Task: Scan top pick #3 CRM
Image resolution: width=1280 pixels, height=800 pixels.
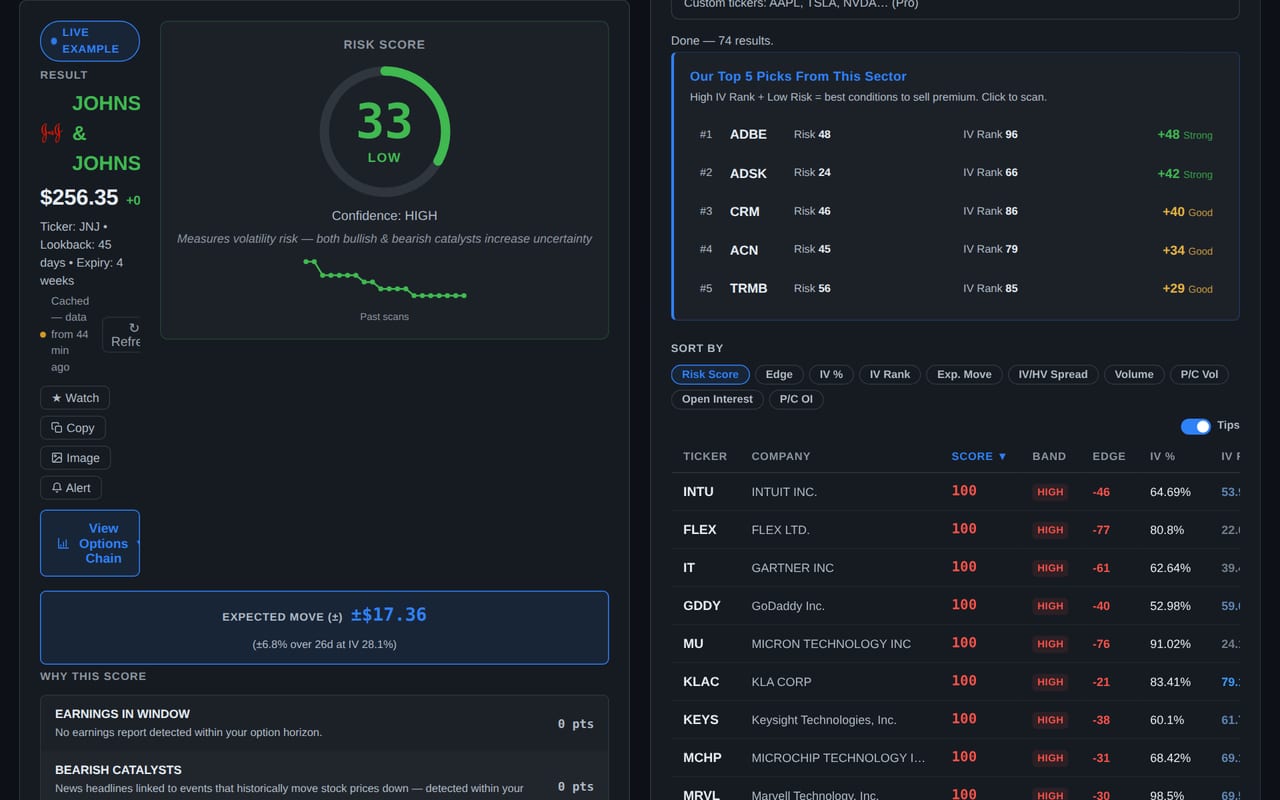Action: click(x=956, y=211)
